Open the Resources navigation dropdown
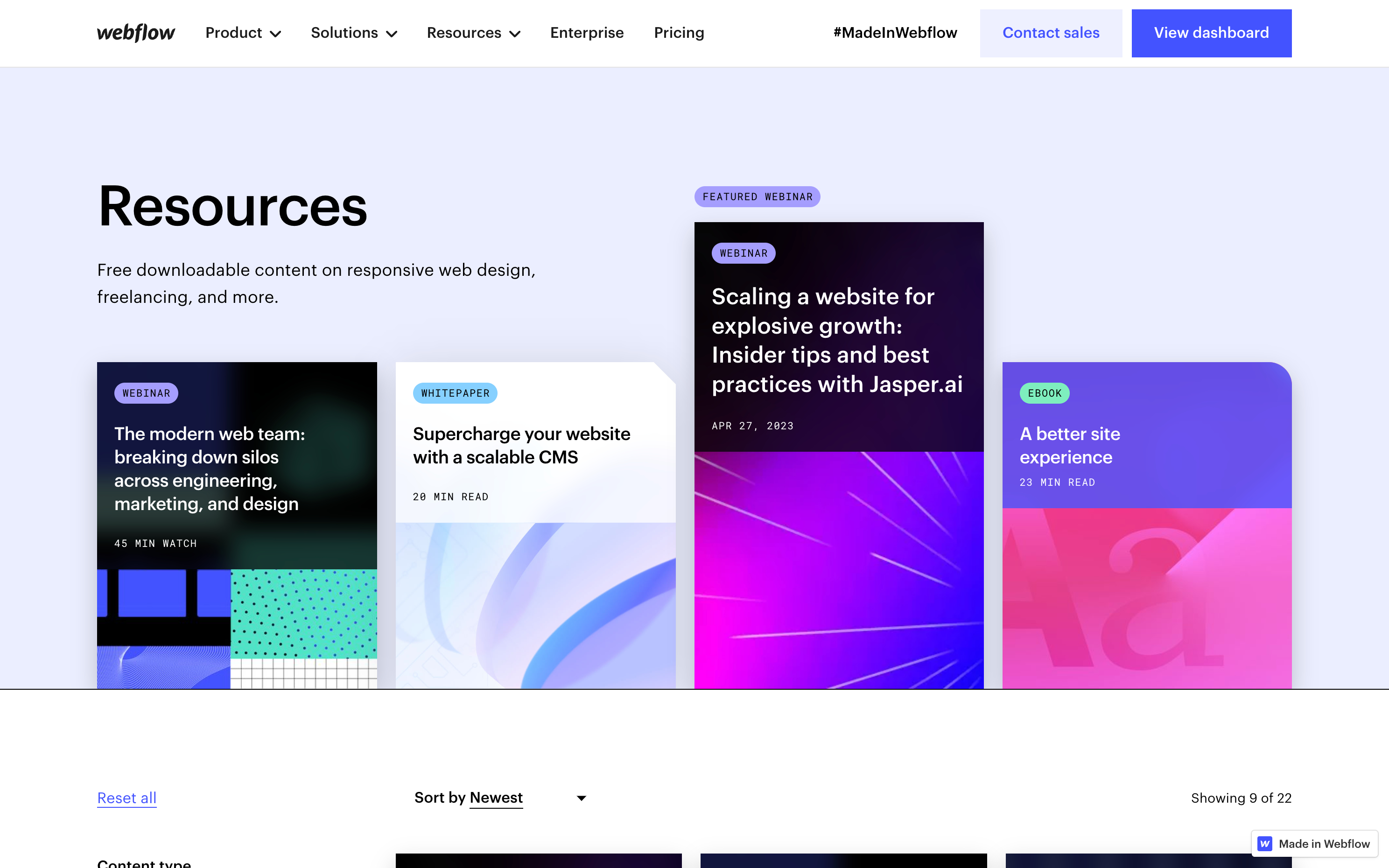Screen dimensions: 1389x868 474,33
